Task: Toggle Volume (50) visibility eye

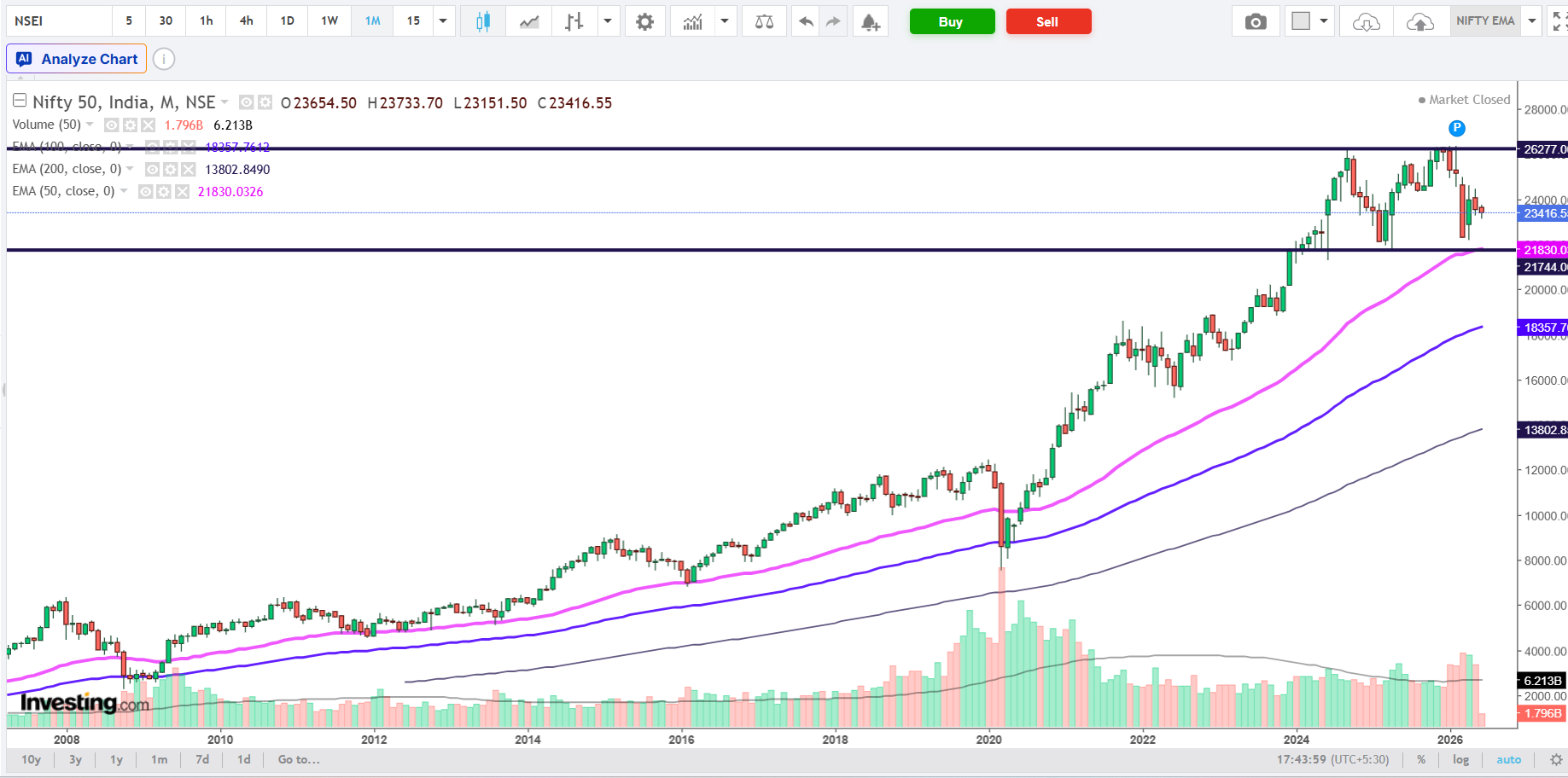Action: click(x=111, y=125)
